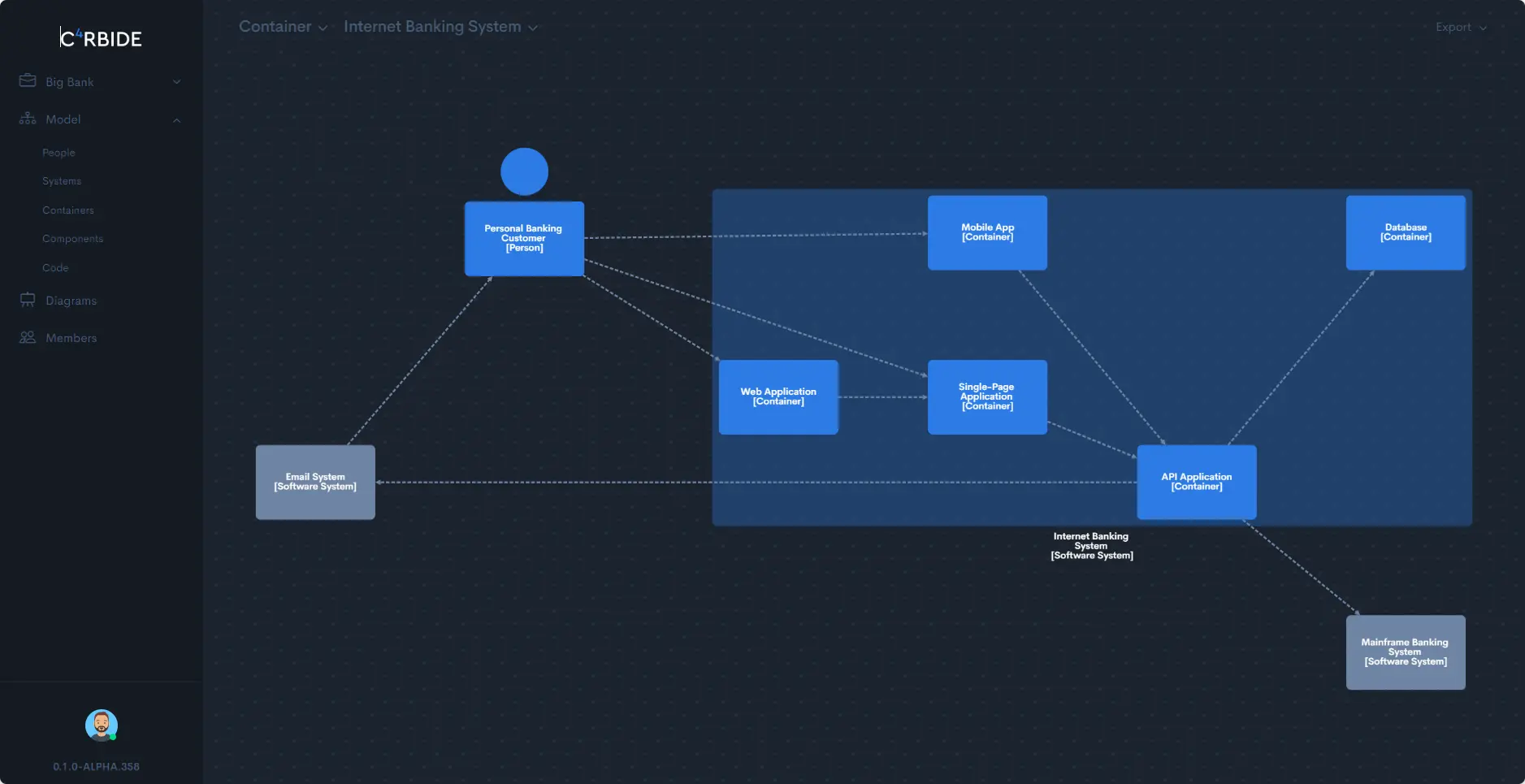Screen dimensions: 1525x784
Task: Open the Container diagram type dropdown
Action: tap(283, 27)
